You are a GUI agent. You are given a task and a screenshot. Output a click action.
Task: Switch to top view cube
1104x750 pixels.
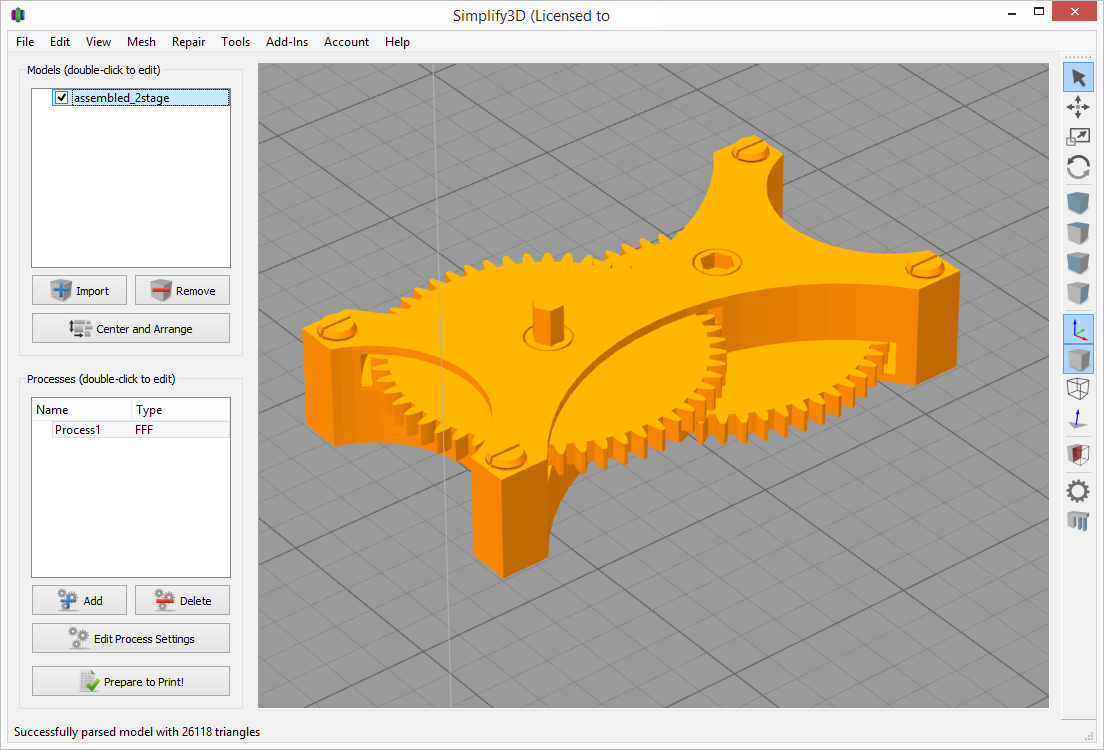point(1078,232)
